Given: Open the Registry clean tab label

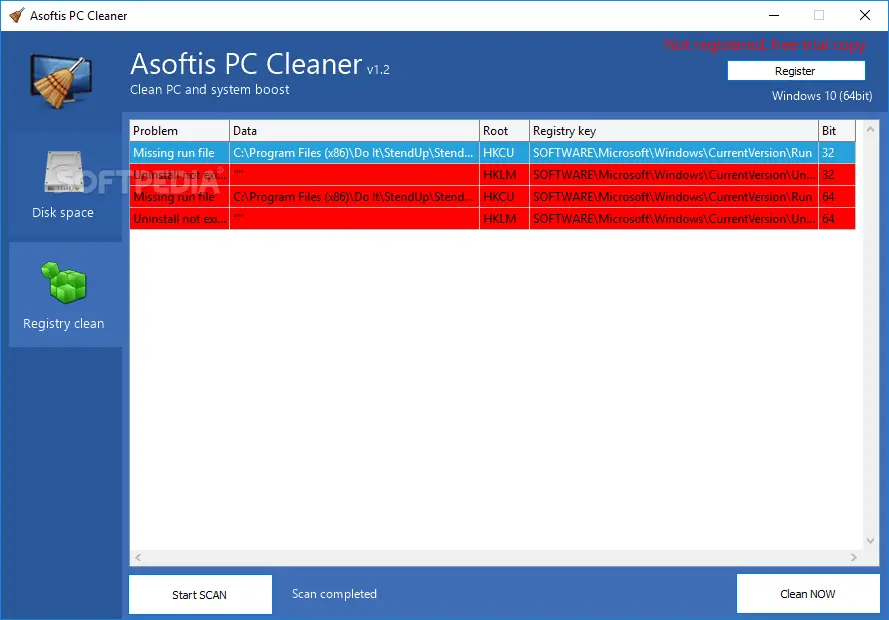Looking at the screenshot, I should click(64, 324).
